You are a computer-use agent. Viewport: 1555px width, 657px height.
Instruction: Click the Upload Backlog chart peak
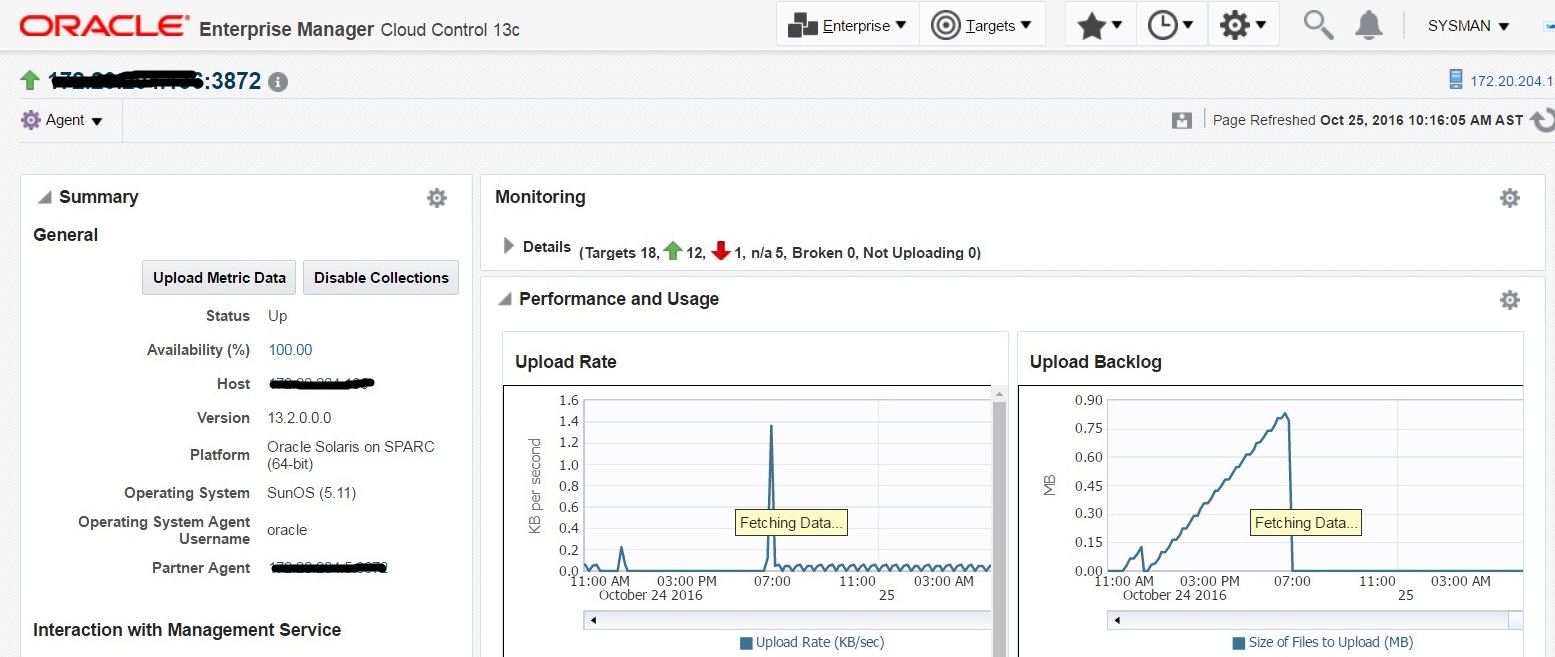1285,414
